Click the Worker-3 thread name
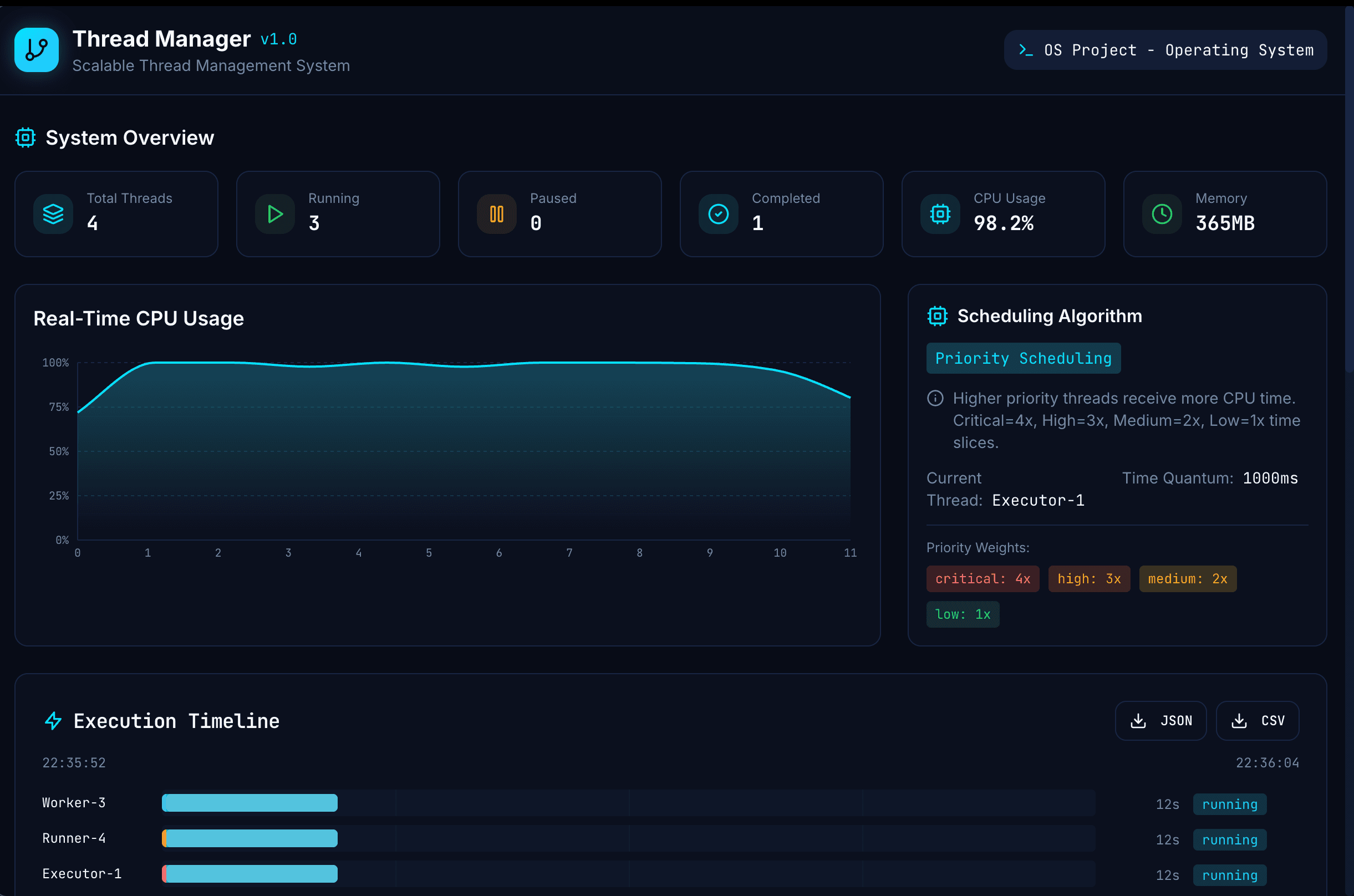This screenshot has height=896, width=1354. pyautogui.click(x=74, y=803)
